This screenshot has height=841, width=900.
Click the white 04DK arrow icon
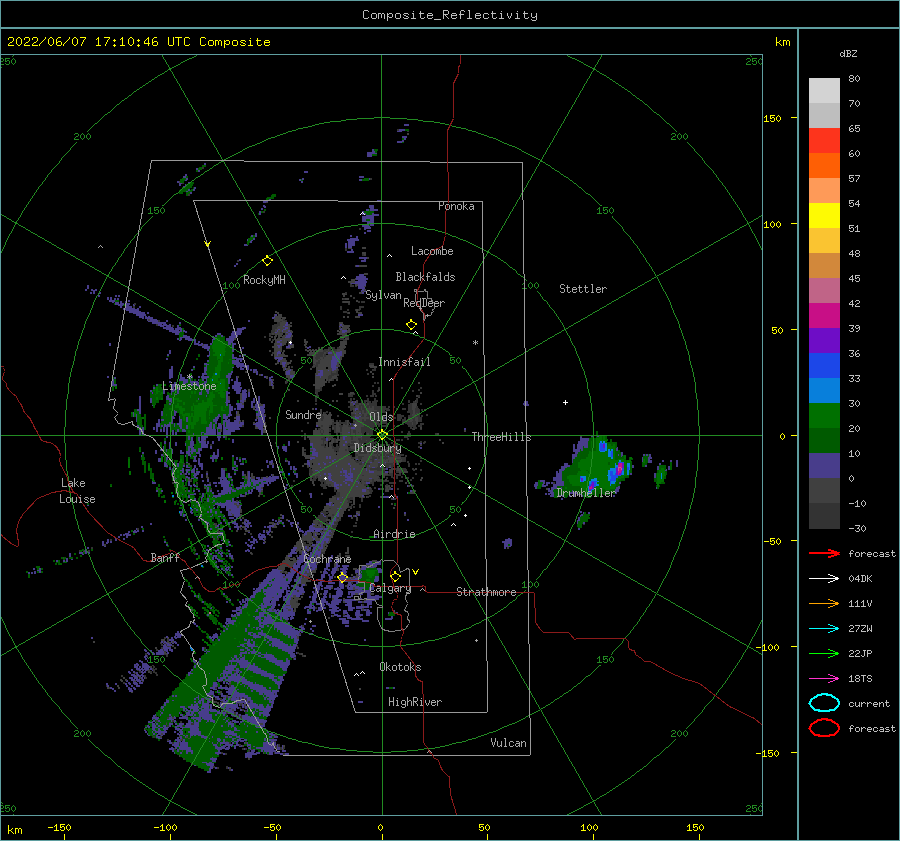[x=824, y=579]
